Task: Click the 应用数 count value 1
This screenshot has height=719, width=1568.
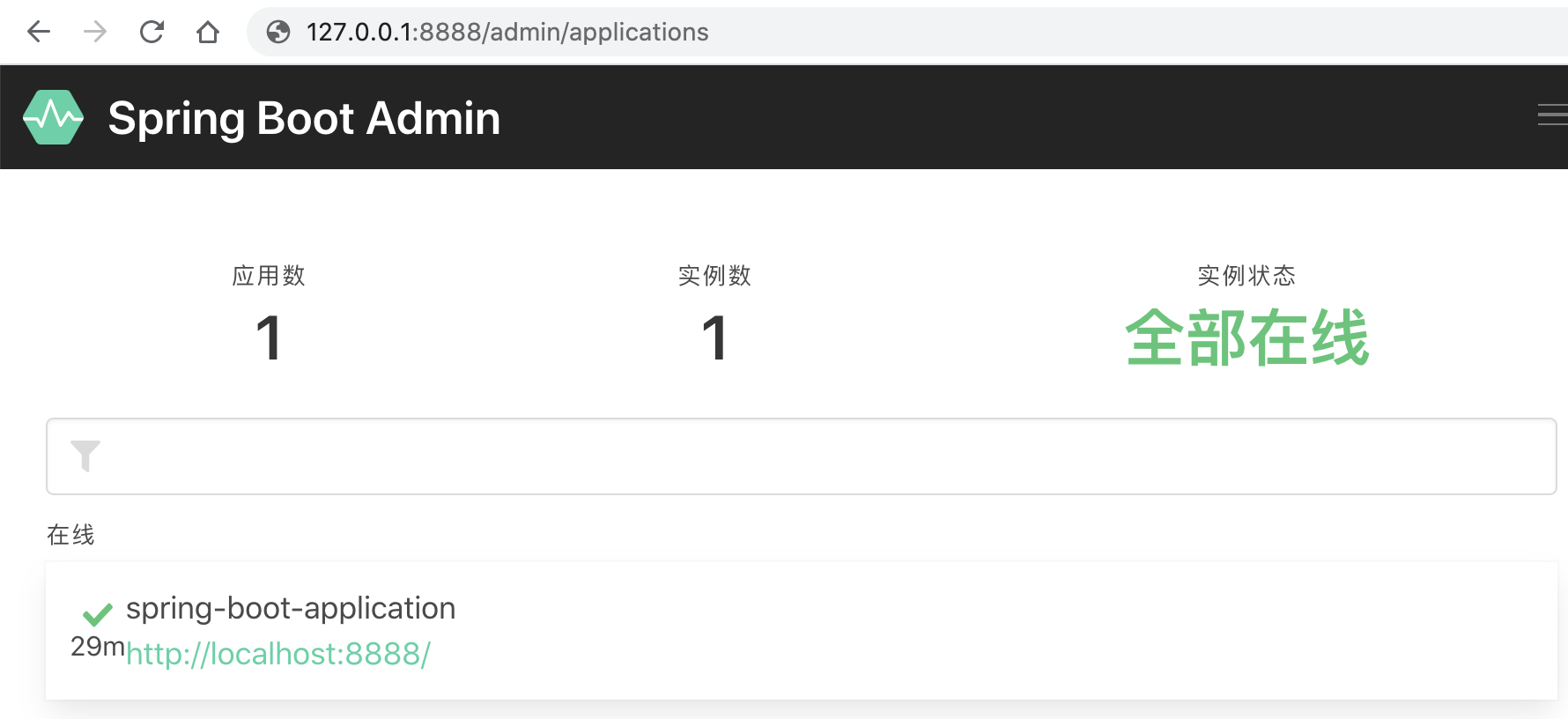Action: click(269, 338)
